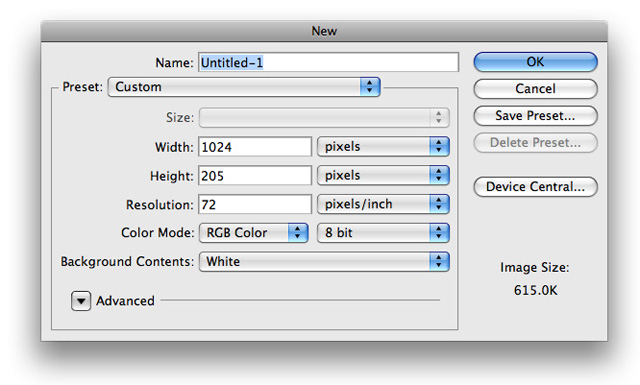Image resolution: width=640 pixels, height=385 pixels.
Task: Click the Width field showing 1024
Action: [255, 147]
